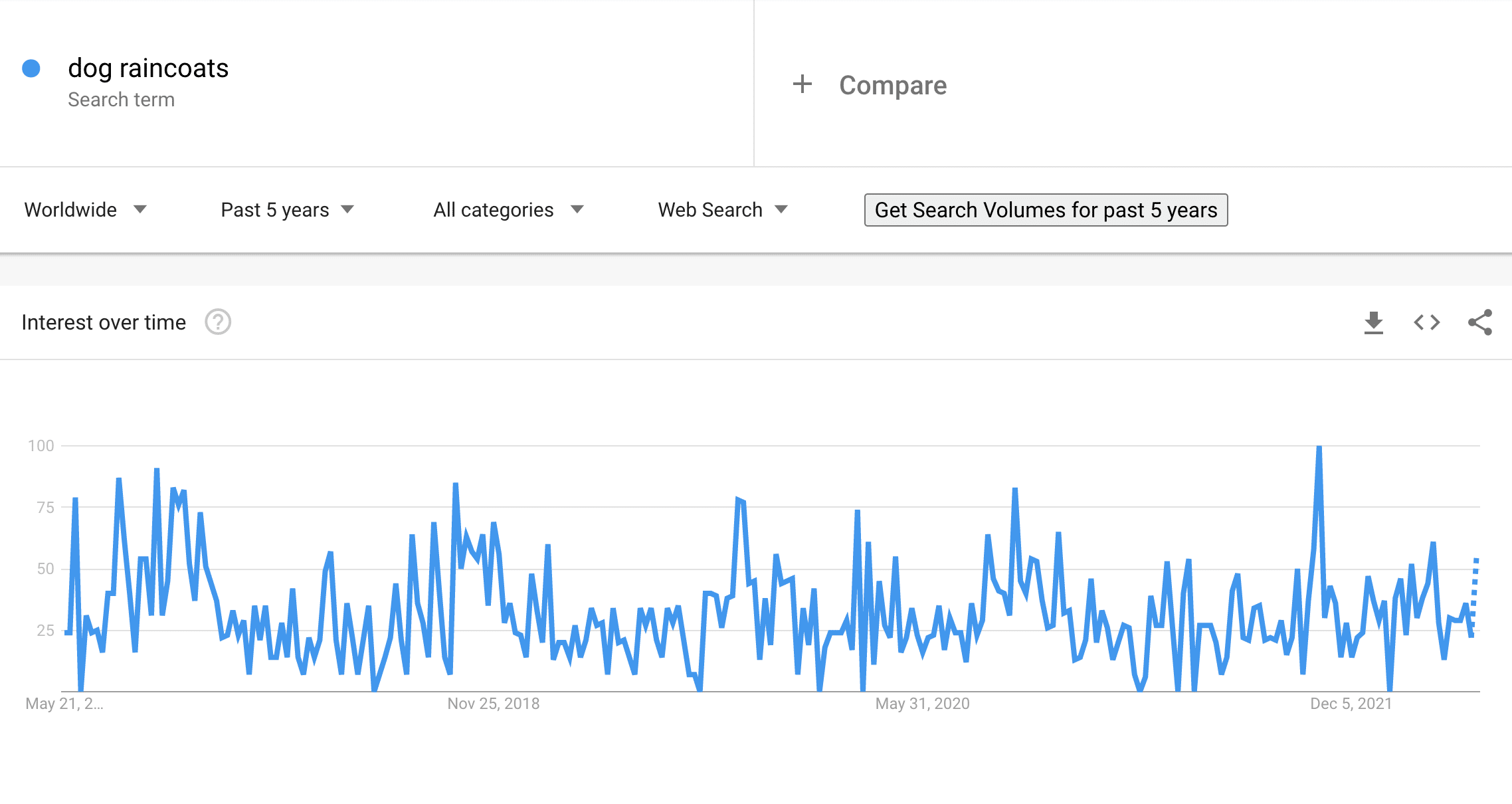This screenshot has width=1512, height=804.
Task: Click the Interest over time heading
Action: click(x=104, y=322)
